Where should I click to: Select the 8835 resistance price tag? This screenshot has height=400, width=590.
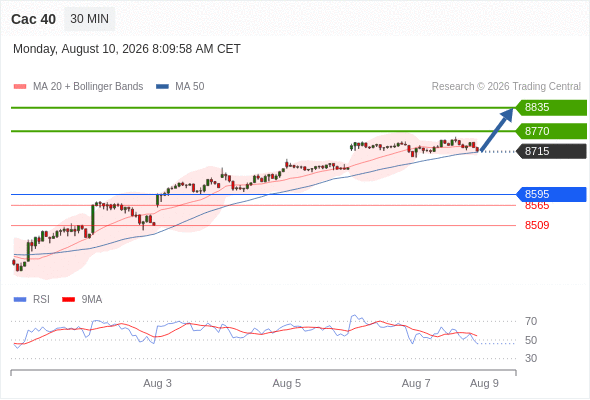tap(551, 108)
